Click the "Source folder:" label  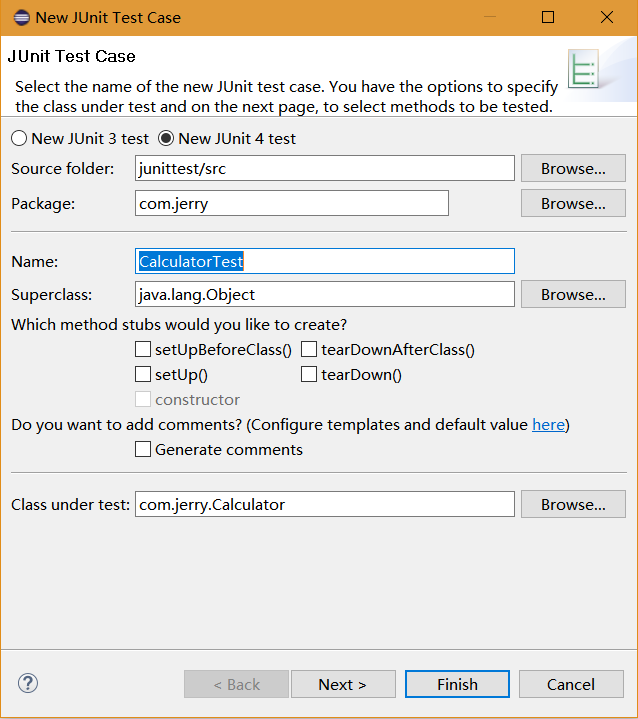[62, 169]
